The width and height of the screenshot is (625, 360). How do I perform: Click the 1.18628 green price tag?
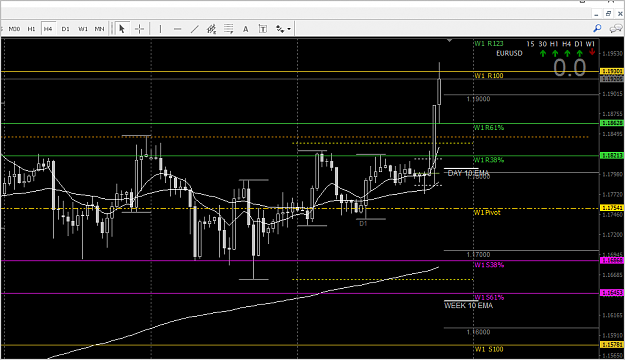point(612,123)
